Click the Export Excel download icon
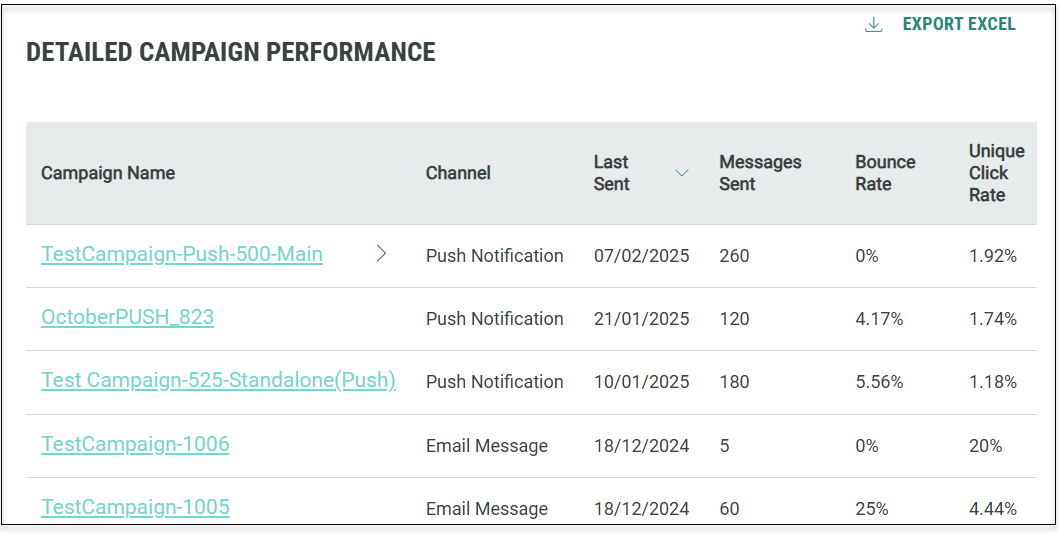Image resolution: width=1063 pixels, height=536 pixels. (x=873, y=25)
